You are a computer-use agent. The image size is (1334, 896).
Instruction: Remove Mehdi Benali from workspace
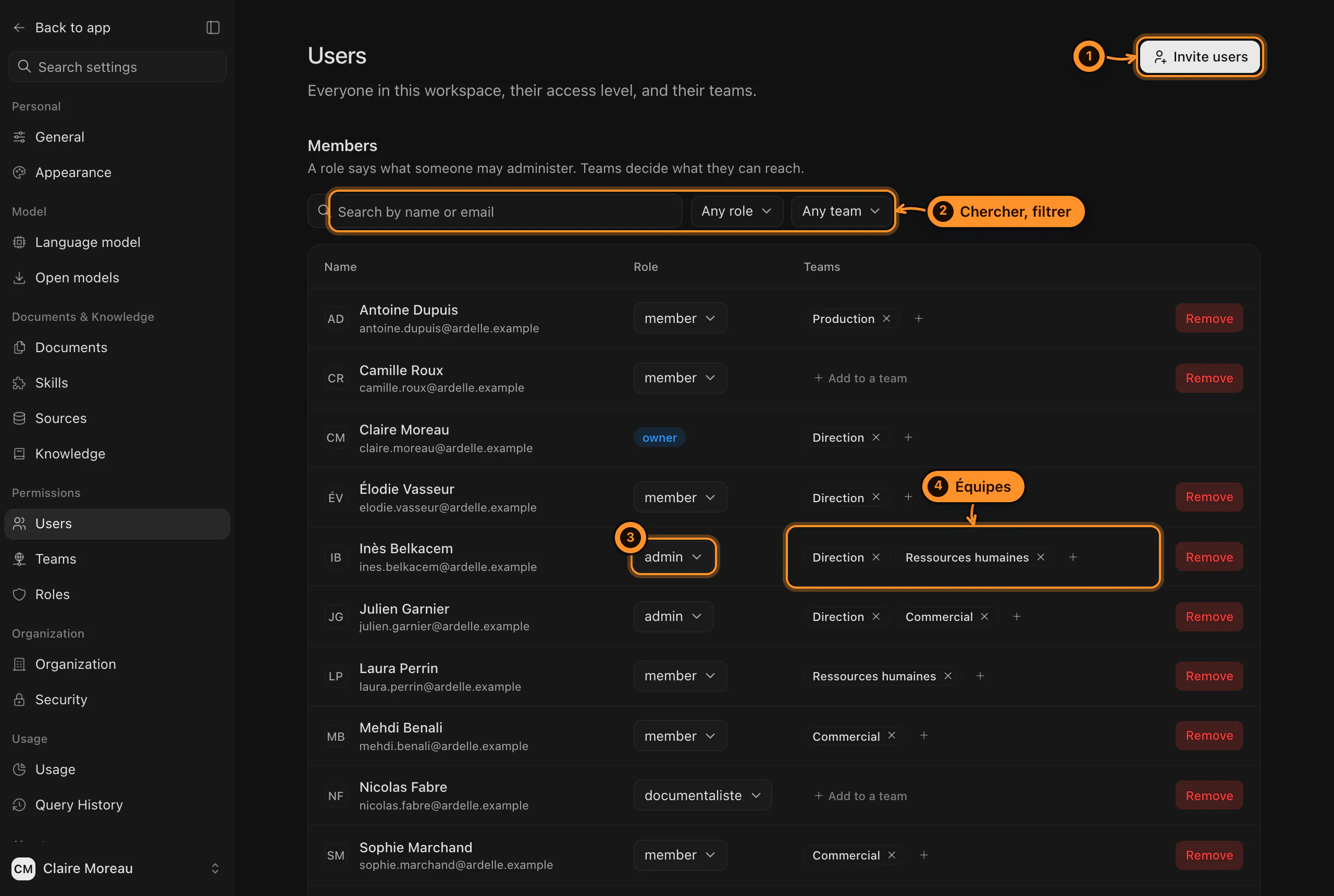coord(1209,736)
